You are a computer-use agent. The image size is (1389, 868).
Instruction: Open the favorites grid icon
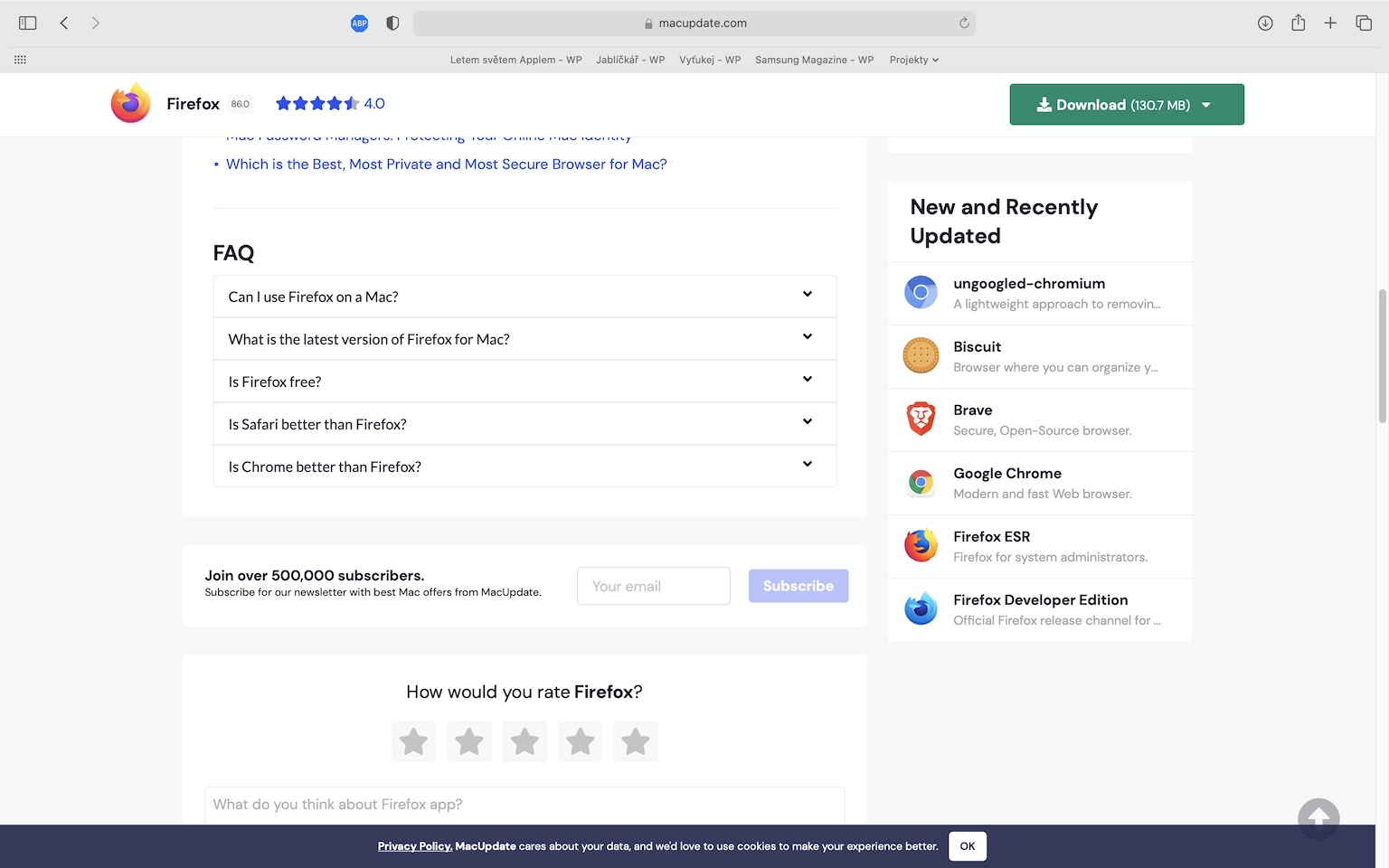coord(20,60)
